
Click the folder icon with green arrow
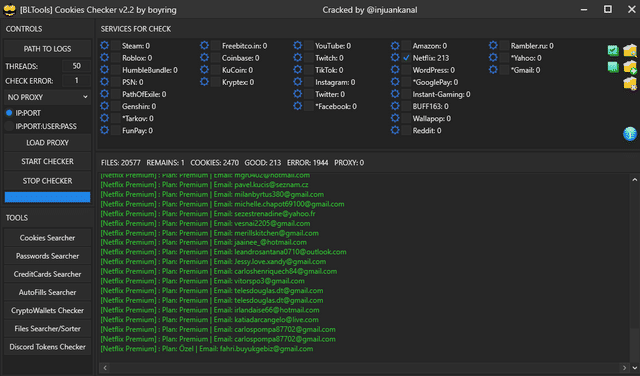(x=630, y=67)
